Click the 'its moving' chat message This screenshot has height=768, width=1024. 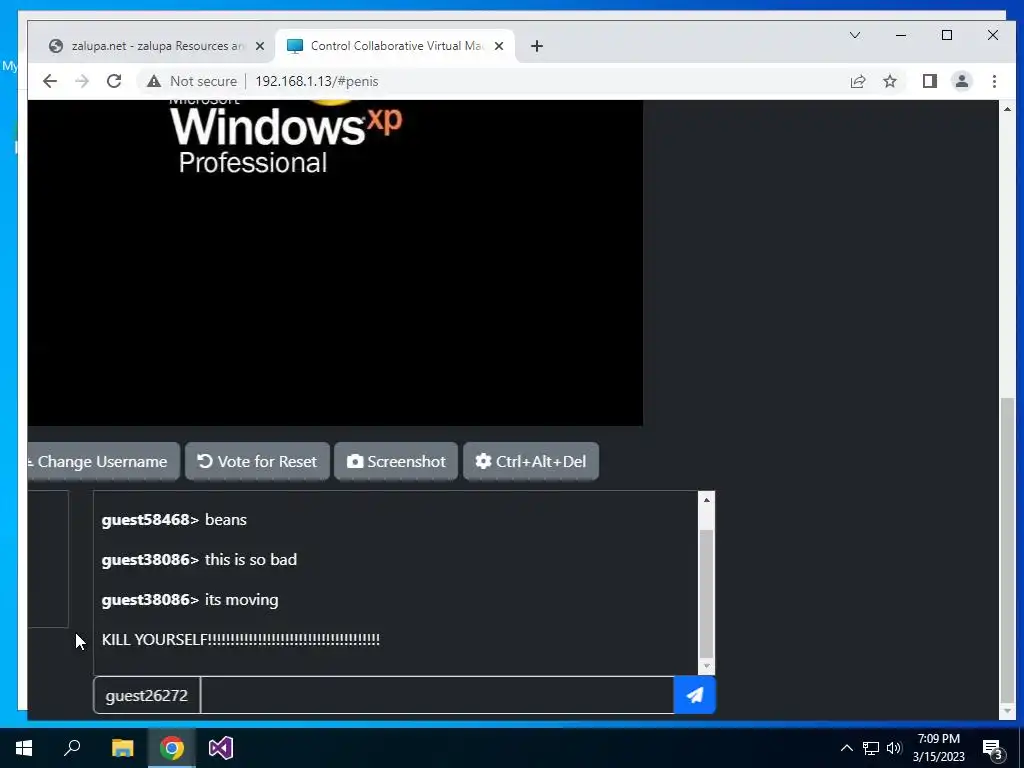point(242,600)
